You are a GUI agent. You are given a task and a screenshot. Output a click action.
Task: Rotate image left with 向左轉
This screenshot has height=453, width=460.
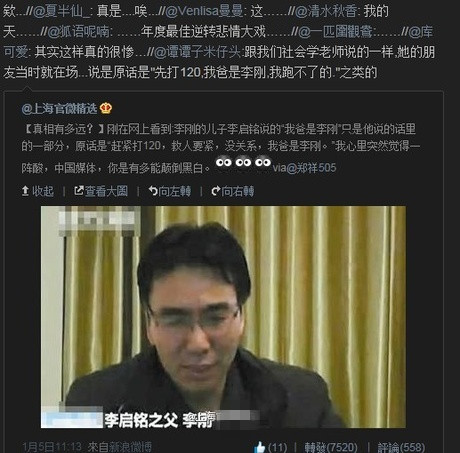point(170,191)
